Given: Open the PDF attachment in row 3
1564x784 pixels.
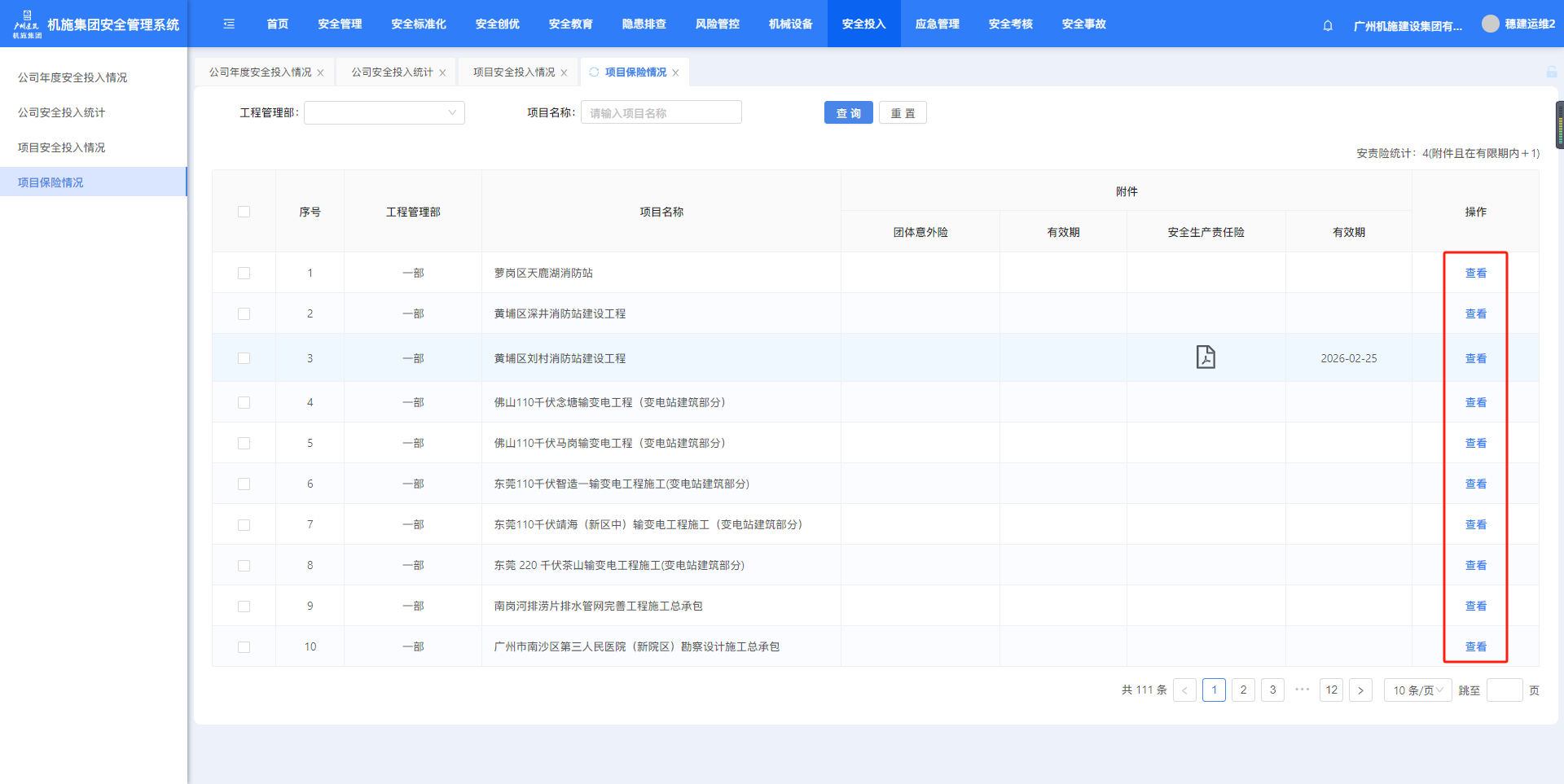Looking at the screenshot, I should [1206, 357].
